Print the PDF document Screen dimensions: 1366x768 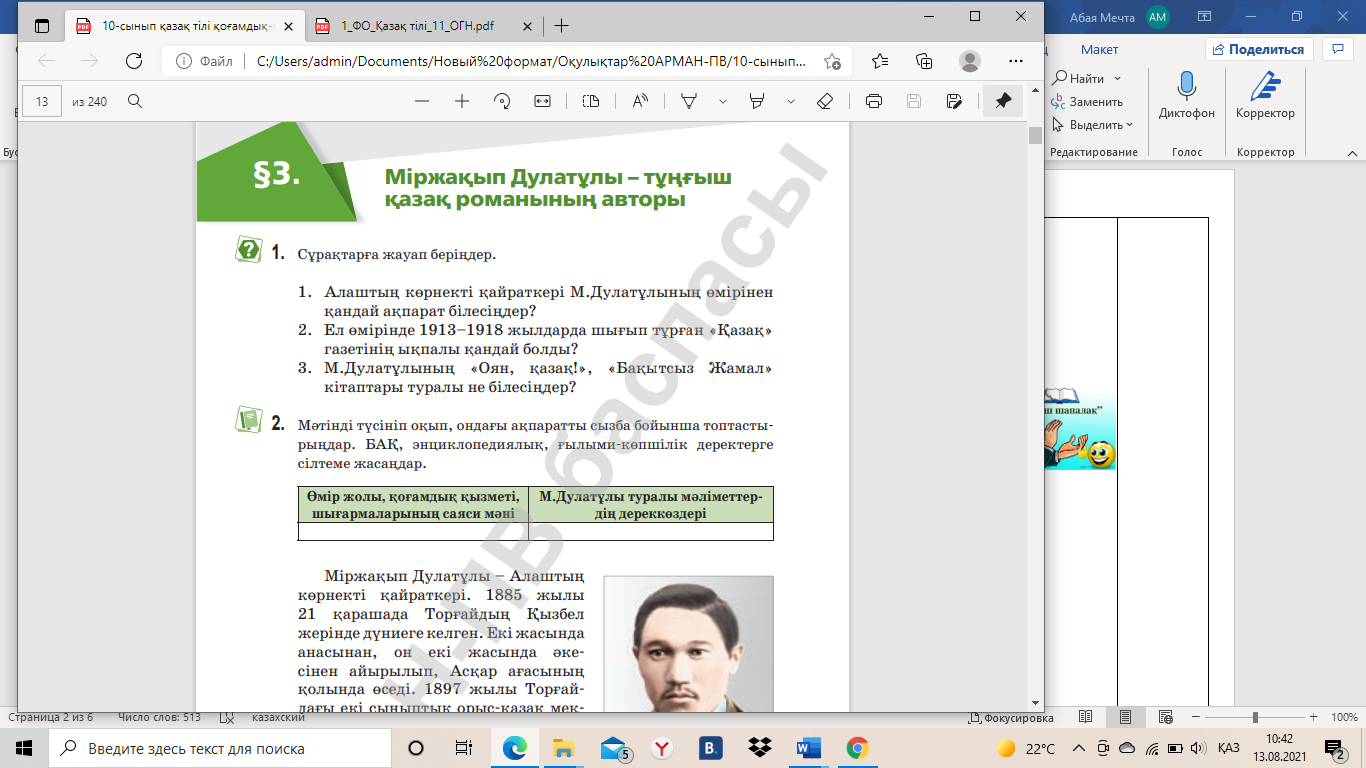[874, 101]
